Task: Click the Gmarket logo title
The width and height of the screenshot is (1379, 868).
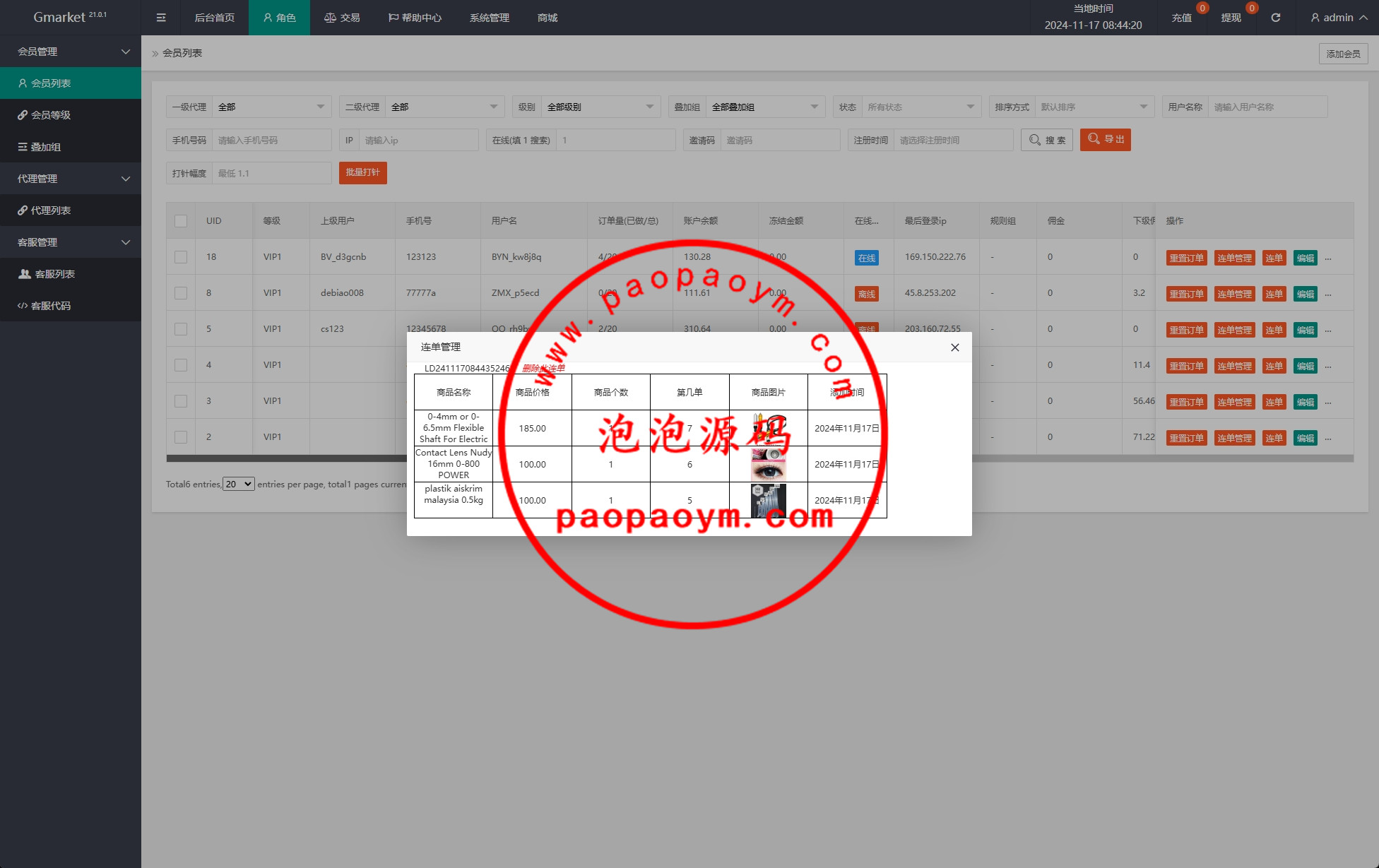Action: click(x=70, y=17)
